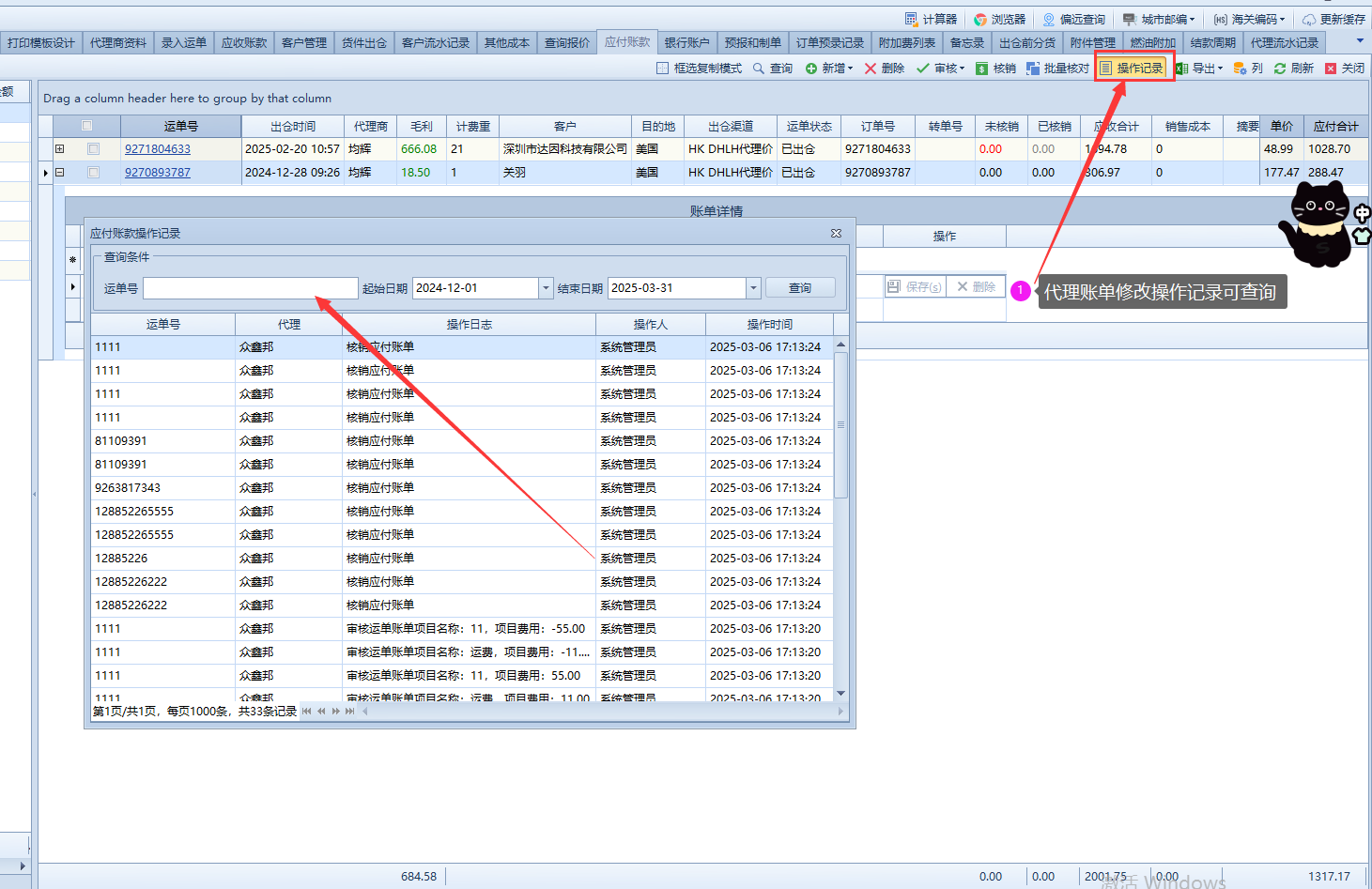Check the row checkbox for waybill 9271804633
Screen dimensions: 1372x889
(93, 148)
